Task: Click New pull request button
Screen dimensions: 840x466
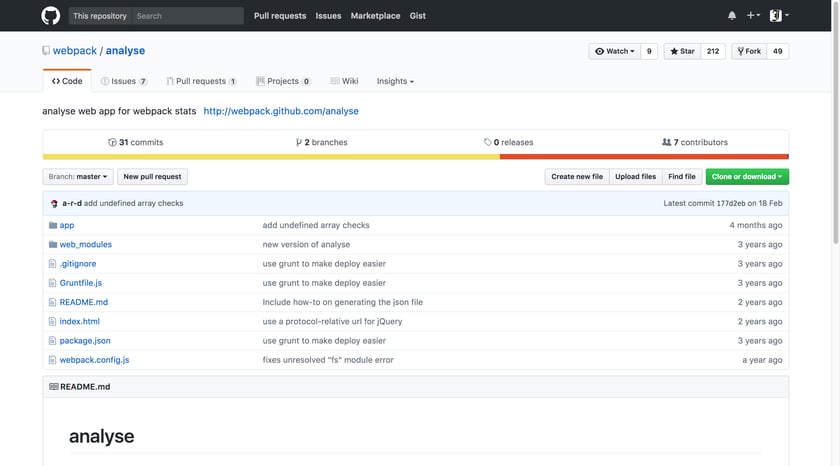Action: (x=152, y=177)
